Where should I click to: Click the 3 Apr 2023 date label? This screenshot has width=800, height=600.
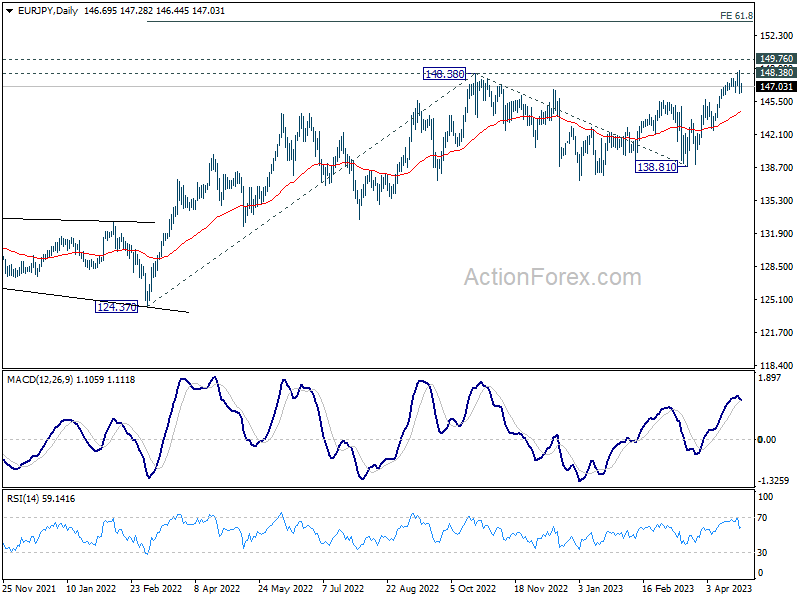tap(729, 588)
